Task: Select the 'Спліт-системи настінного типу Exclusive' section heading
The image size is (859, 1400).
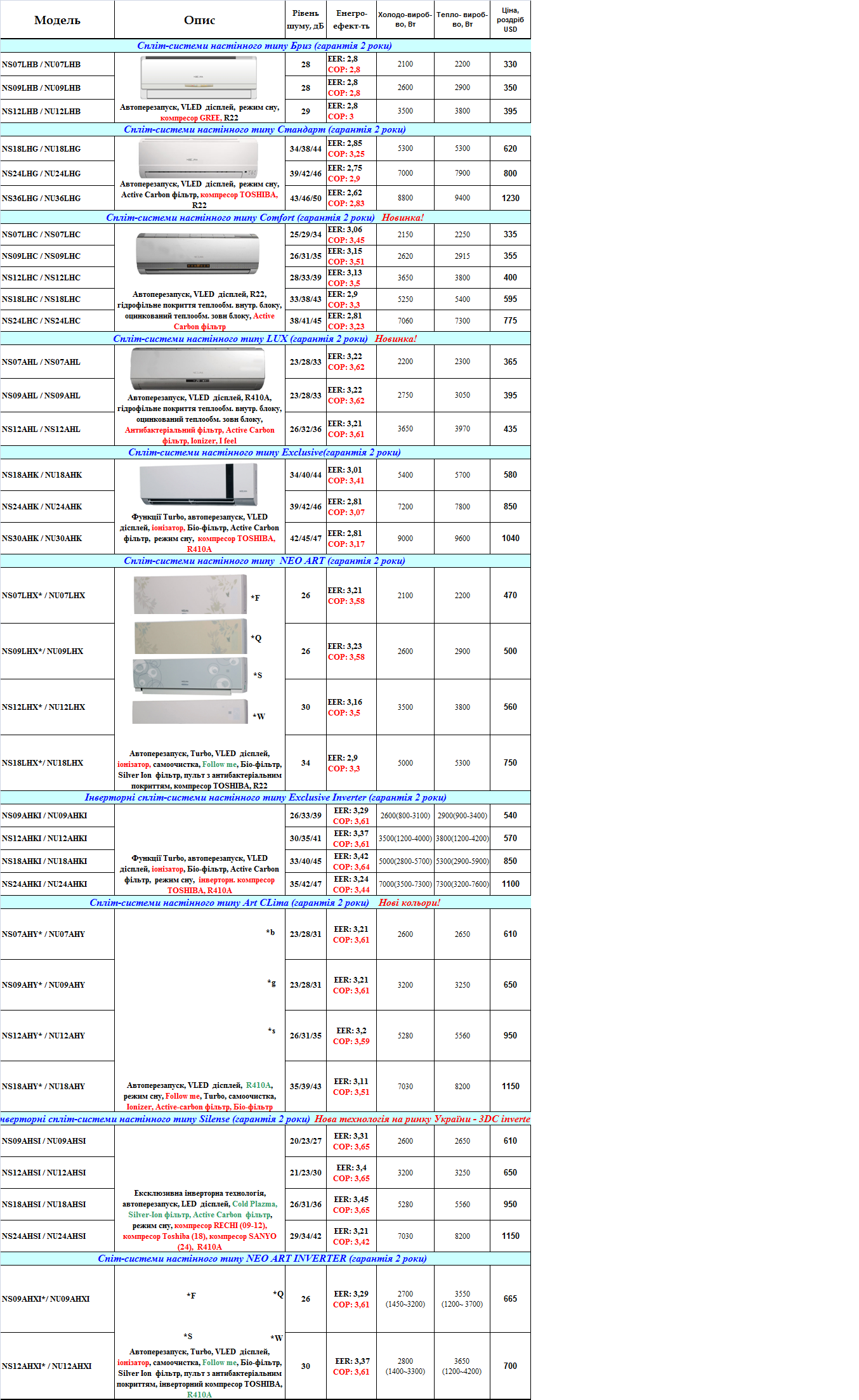Action: click(x=265, y=452)
